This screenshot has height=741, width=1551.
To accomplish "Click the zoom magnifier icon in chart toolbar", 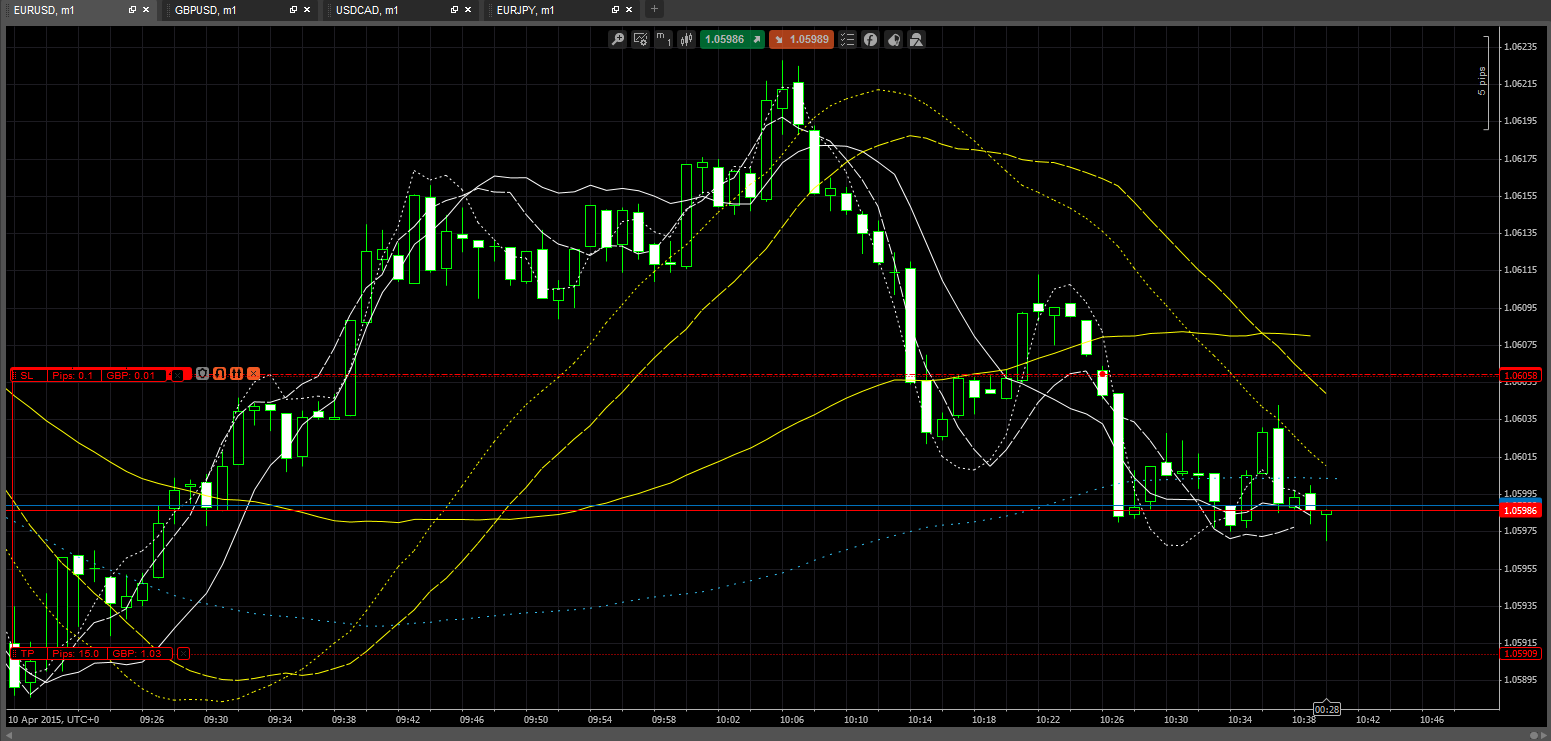I will tap(618, 39).
